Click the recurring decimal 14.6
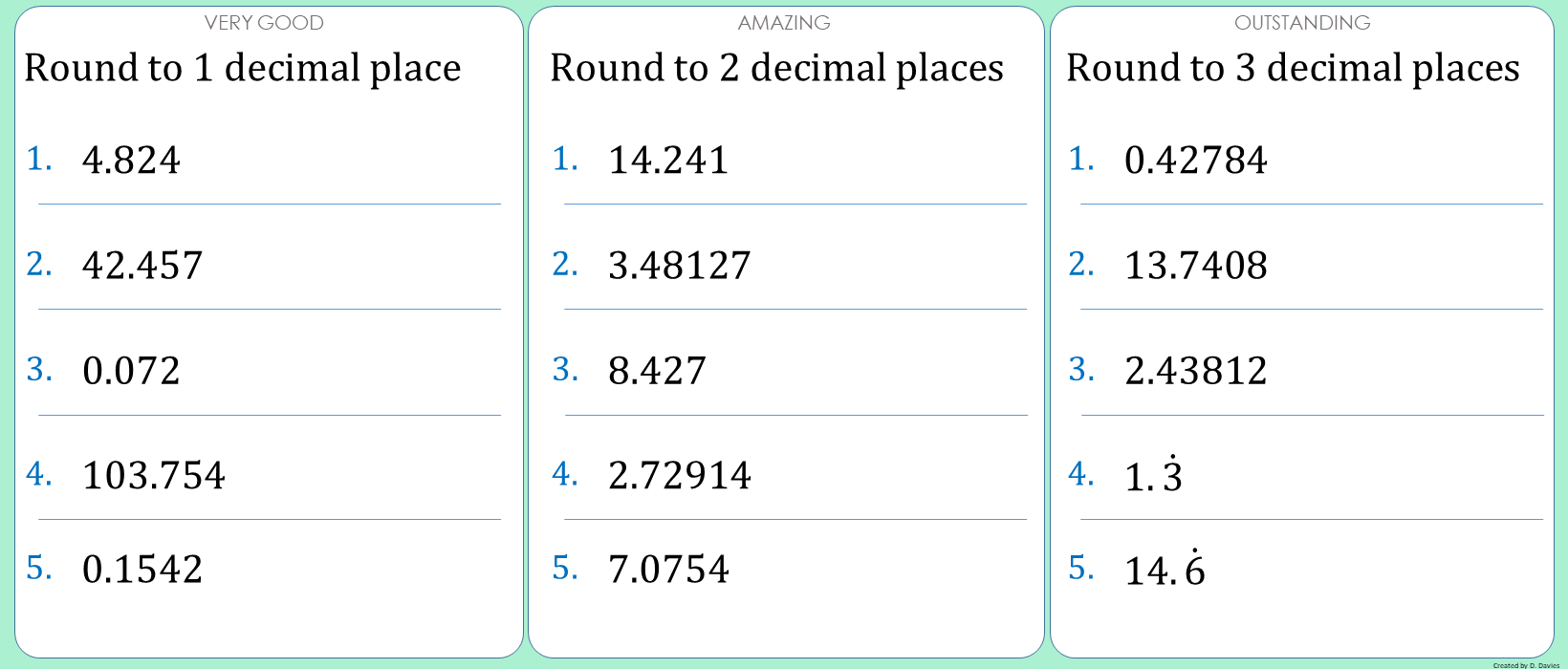Viewport: 1568px width, 669px height. point(1165,571)
